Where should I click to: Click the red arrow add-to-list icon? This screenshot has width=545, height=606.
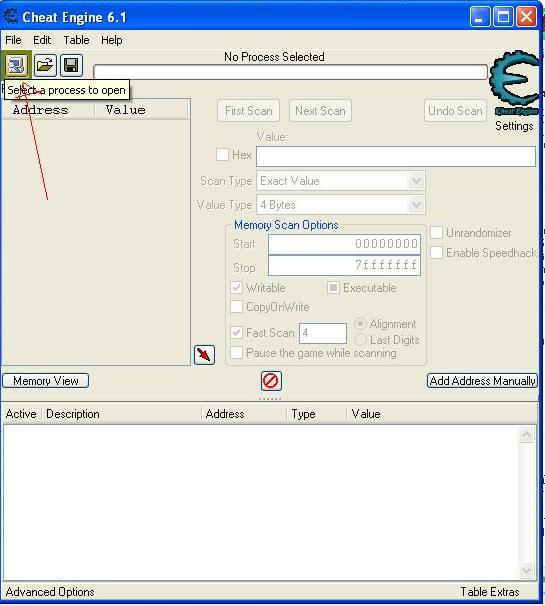point(204,354)
